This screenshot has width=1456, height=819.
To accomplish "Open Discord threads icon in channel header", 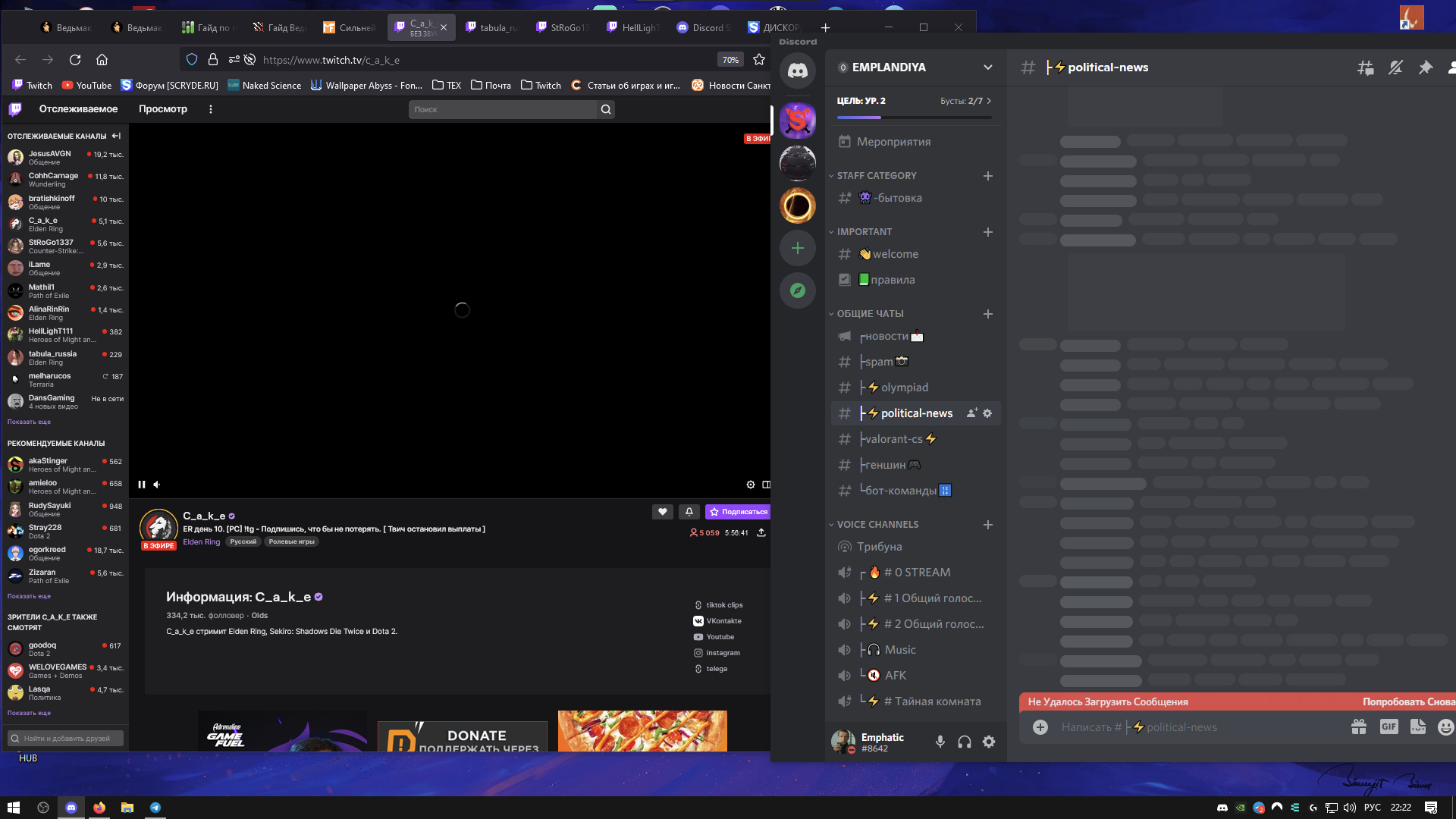I will tap(1365, 67).
